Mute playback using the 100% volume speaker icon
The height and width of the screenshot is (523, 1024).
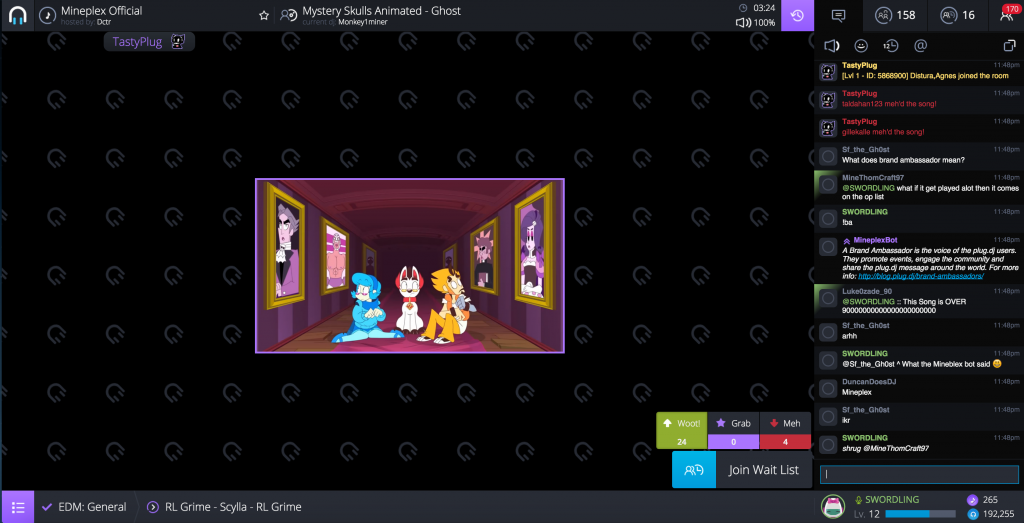[x=743, y=23]
